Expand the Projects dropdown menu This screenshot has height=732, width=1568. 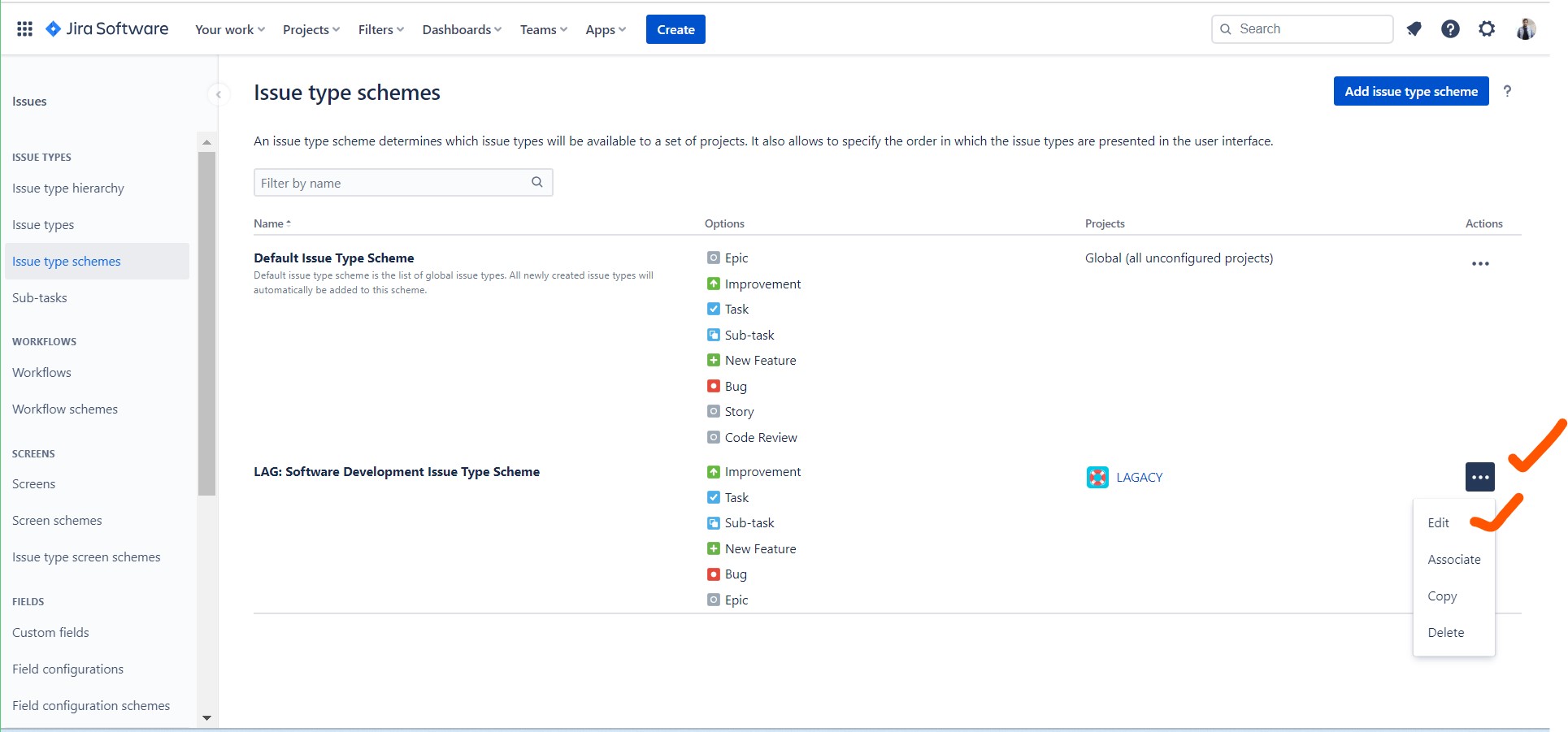(311, 30)
